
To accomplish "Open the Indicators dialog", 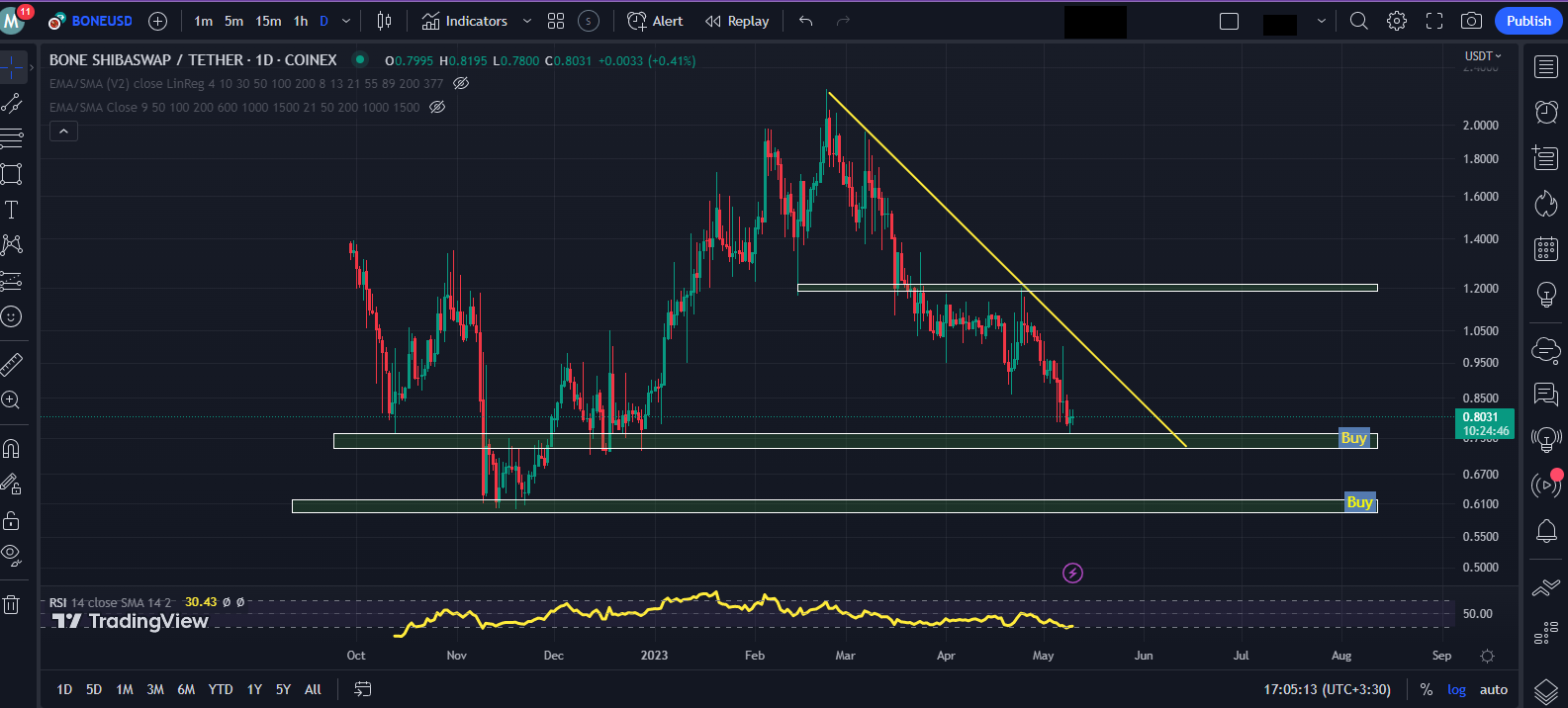I will [465, 21].
